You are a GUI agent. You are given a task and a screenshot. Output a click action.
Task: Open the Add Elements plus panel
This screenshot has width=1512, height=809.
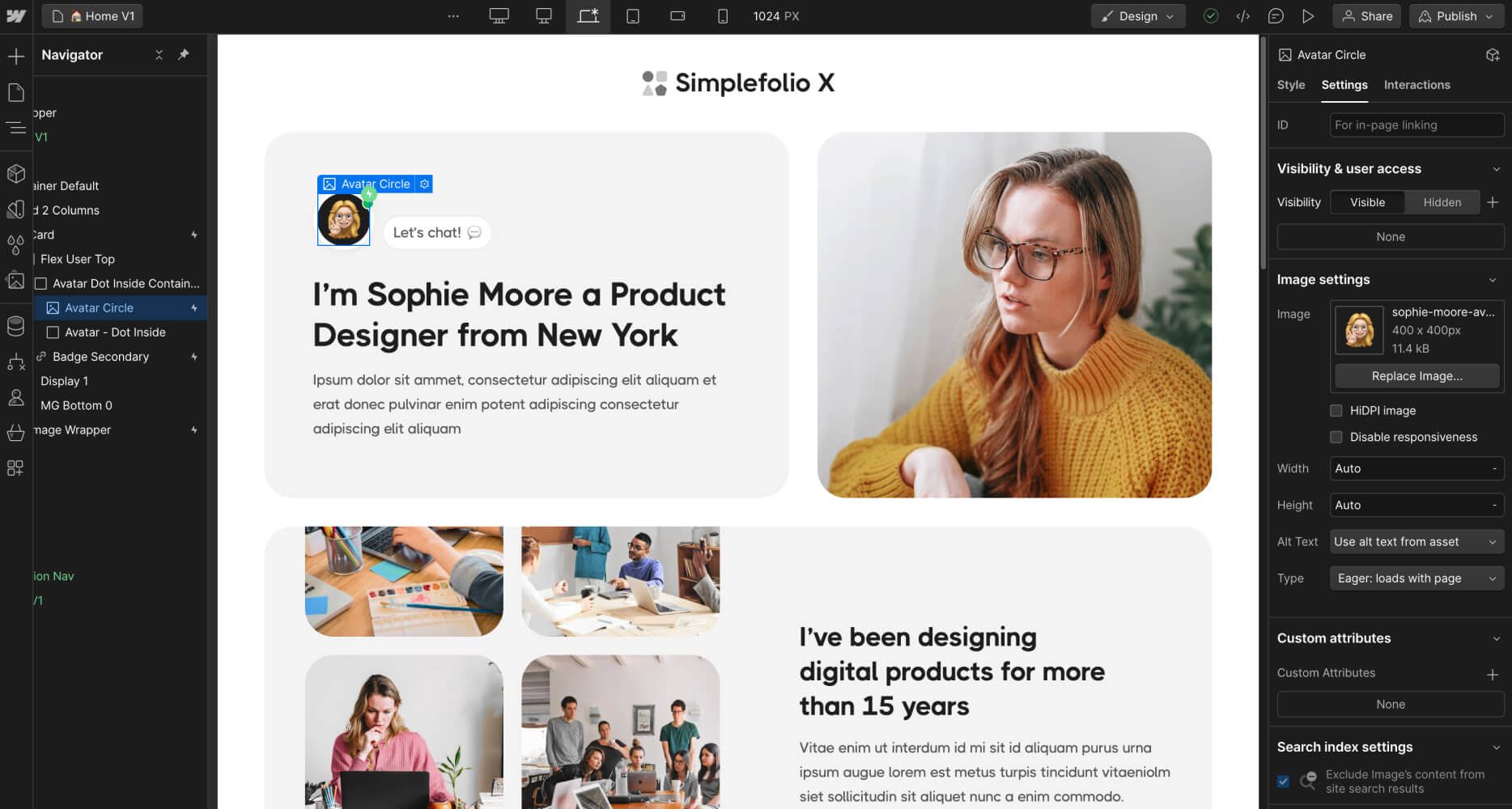click(15, 56)
